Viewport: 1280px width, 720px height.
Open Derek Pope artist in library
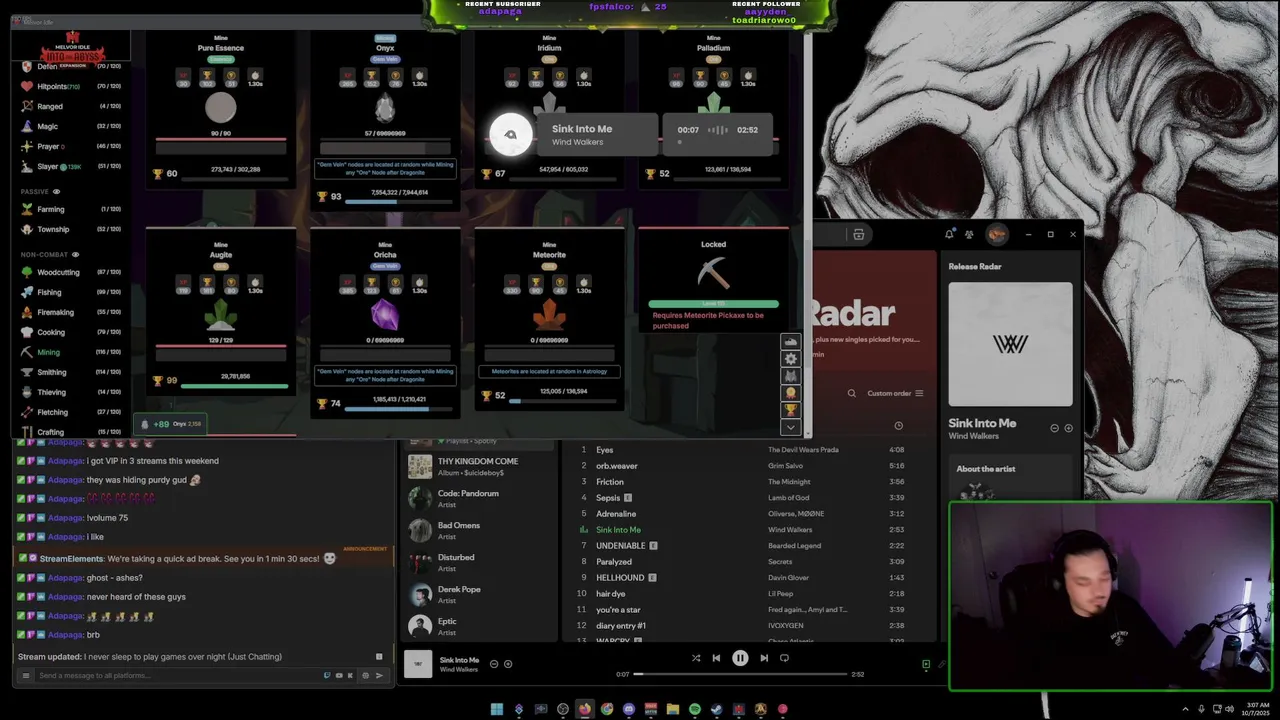480,594
